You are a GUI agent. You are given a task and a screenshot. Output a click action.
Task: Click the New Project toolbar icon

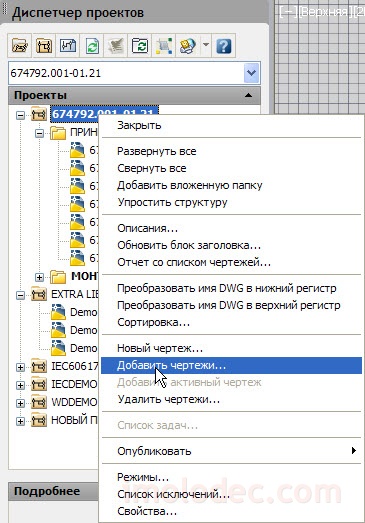pos(44,46)
